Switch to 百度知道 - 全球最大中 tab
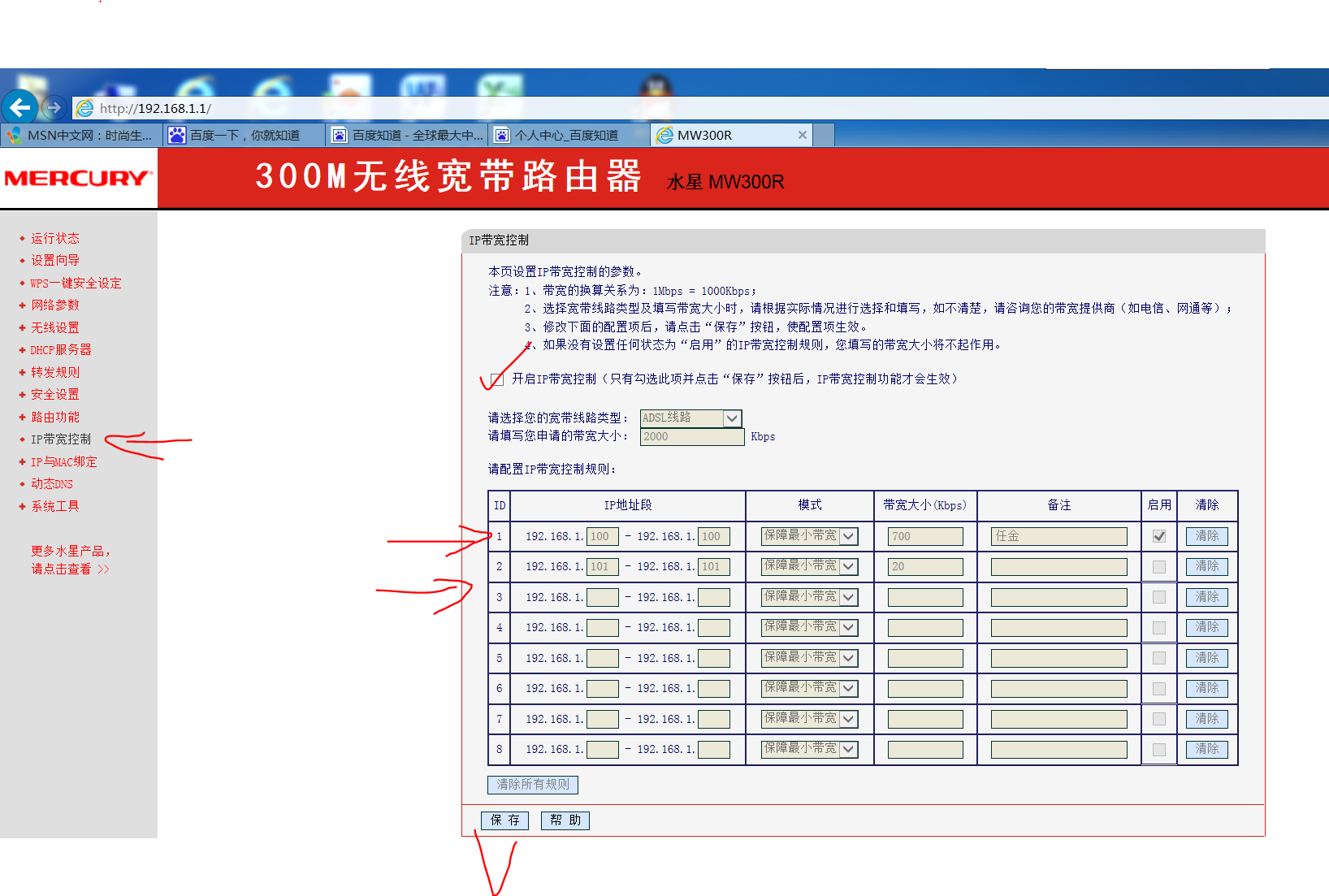The height and width of the screenshot is (896, 1329). pos(406,135)
